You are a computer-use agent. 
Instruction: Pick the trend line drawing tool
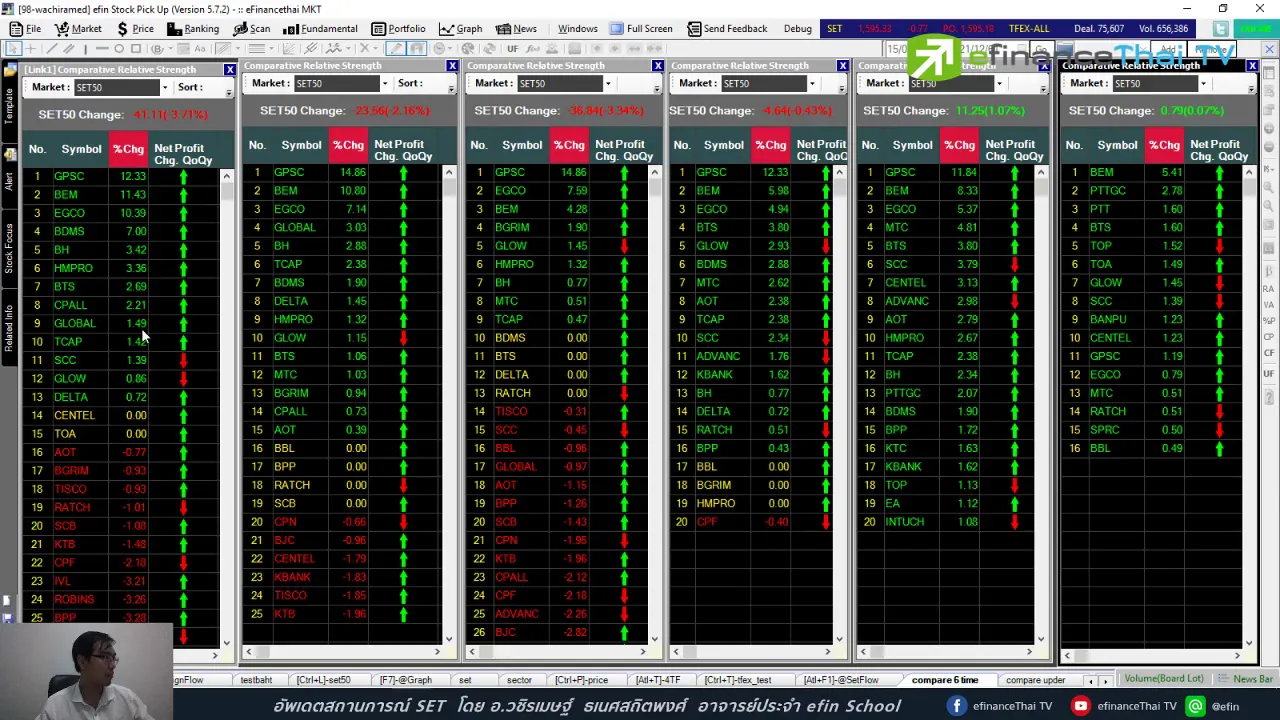click(x=51, y=48)
